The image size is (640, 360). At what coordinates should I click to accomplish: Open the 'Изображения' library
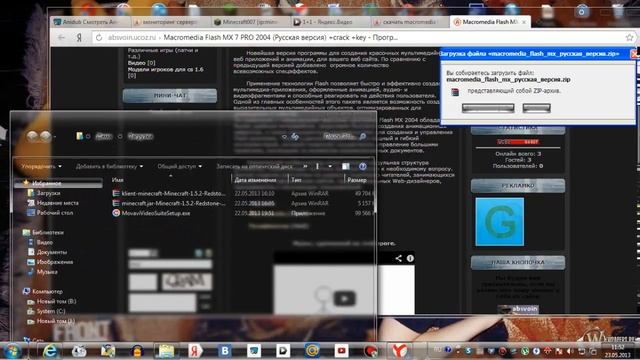[x=55, y=262]
